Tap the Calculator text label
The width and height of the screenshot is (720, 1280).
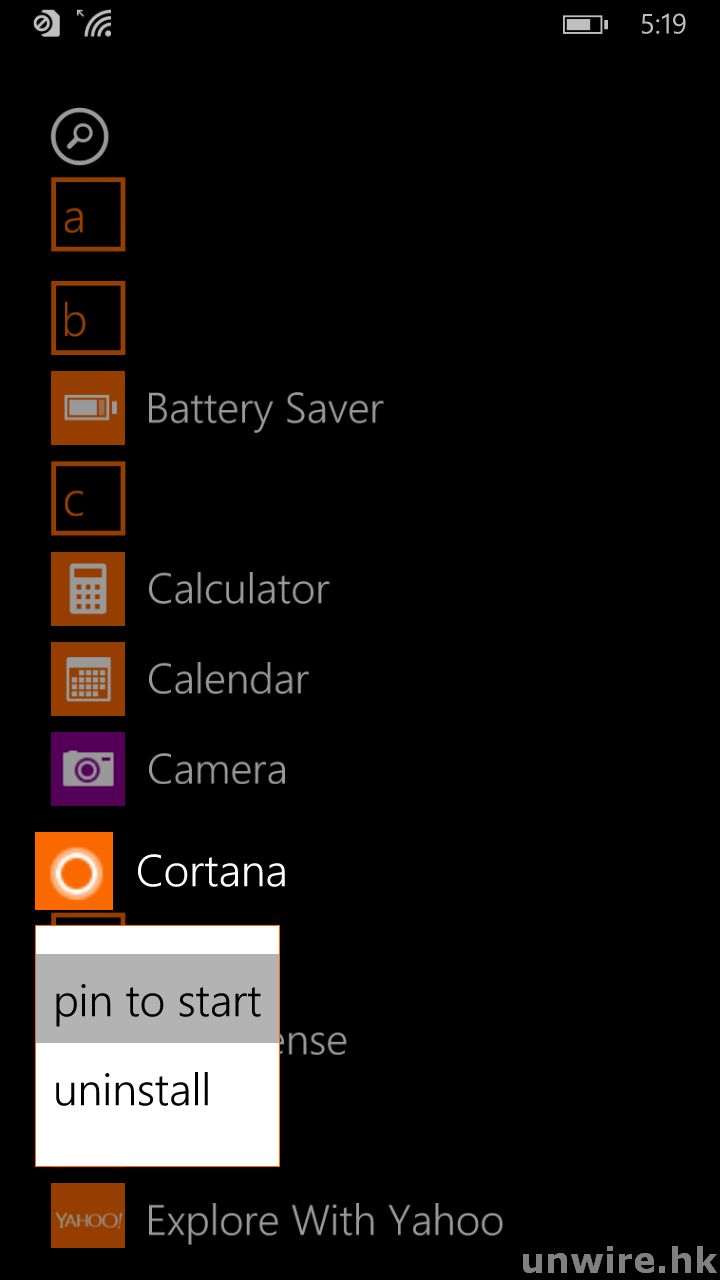coord(238,590)
